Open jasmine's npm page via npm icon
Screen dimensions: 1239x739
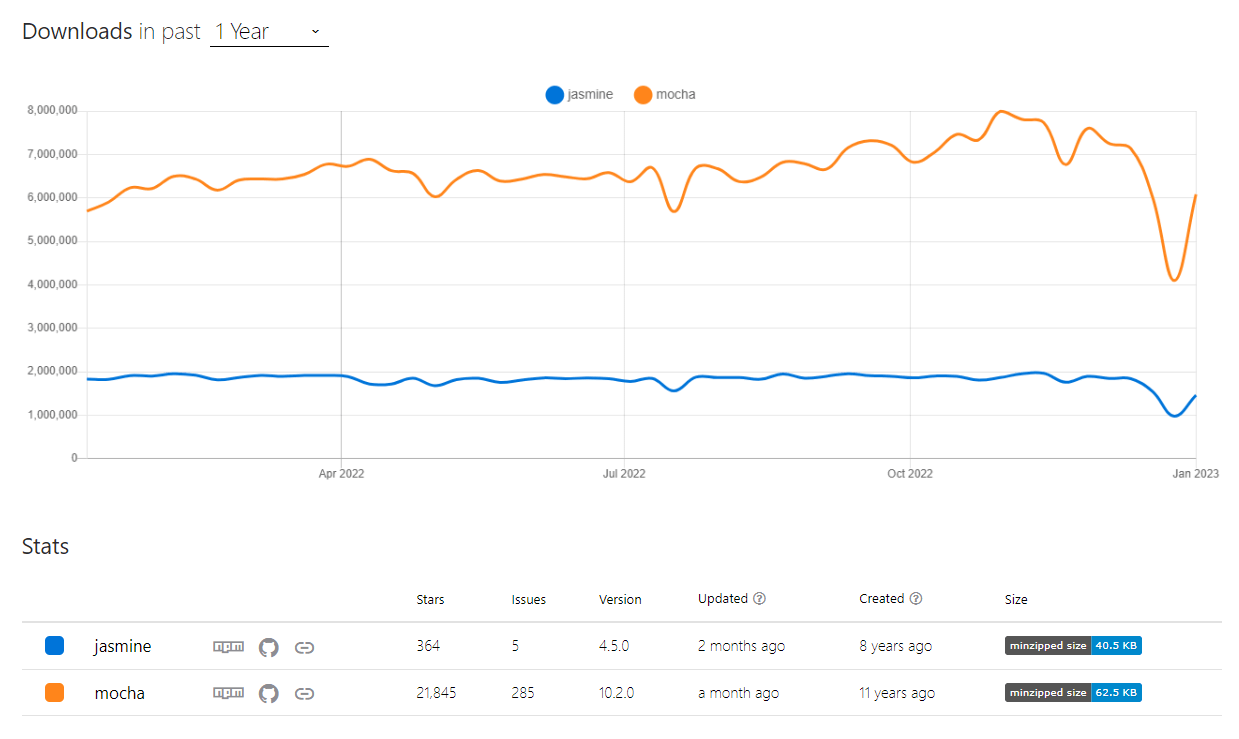(228, 647)
